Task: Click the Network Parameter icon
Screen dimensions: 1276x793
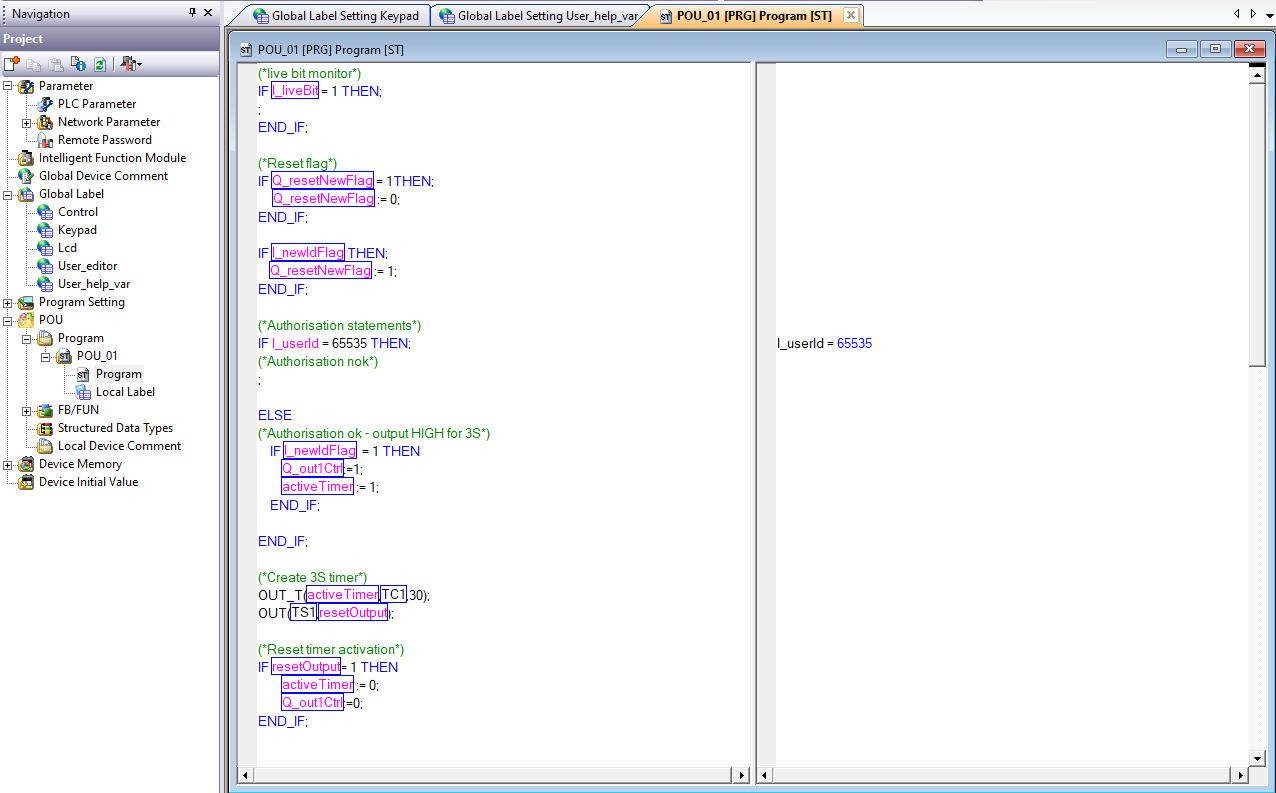Action: (45, 122)
